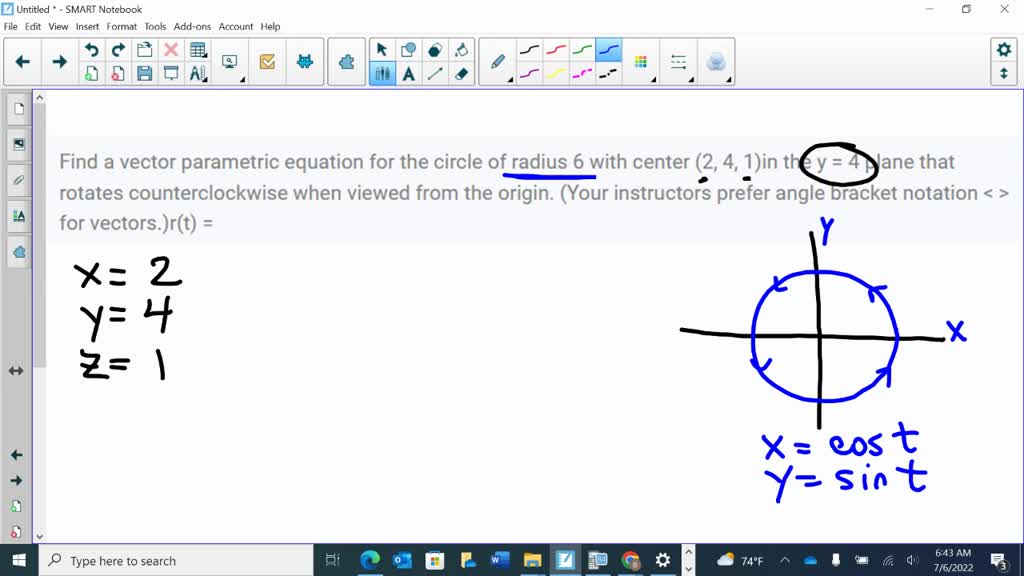Select the red pen color swatch
The width and height of the screenshot is (1024, 576).
pos(557,49)
